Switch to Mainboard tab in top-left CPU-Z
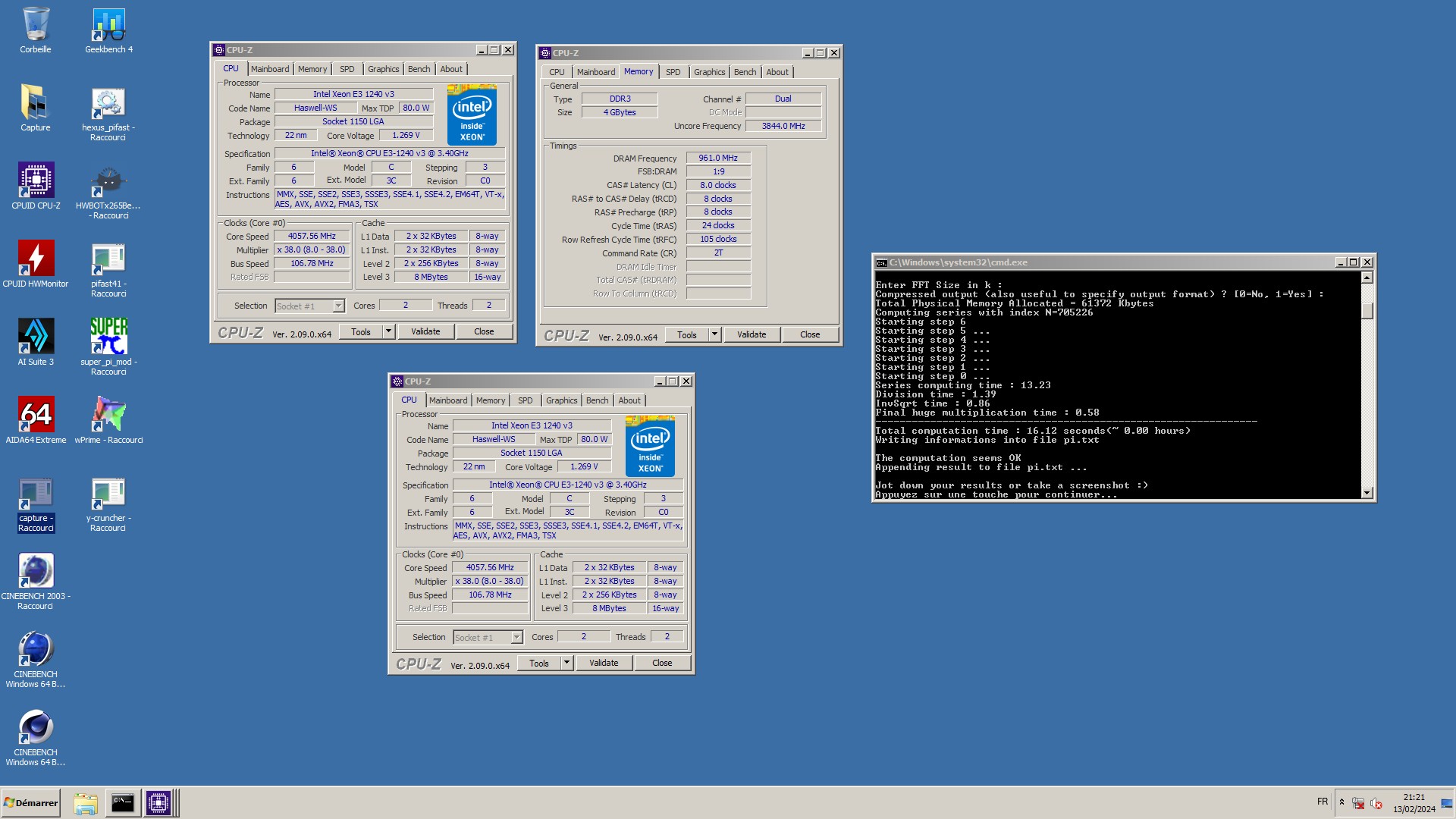The height and width of the screenshot is (819, 1456). coord(270,69)
